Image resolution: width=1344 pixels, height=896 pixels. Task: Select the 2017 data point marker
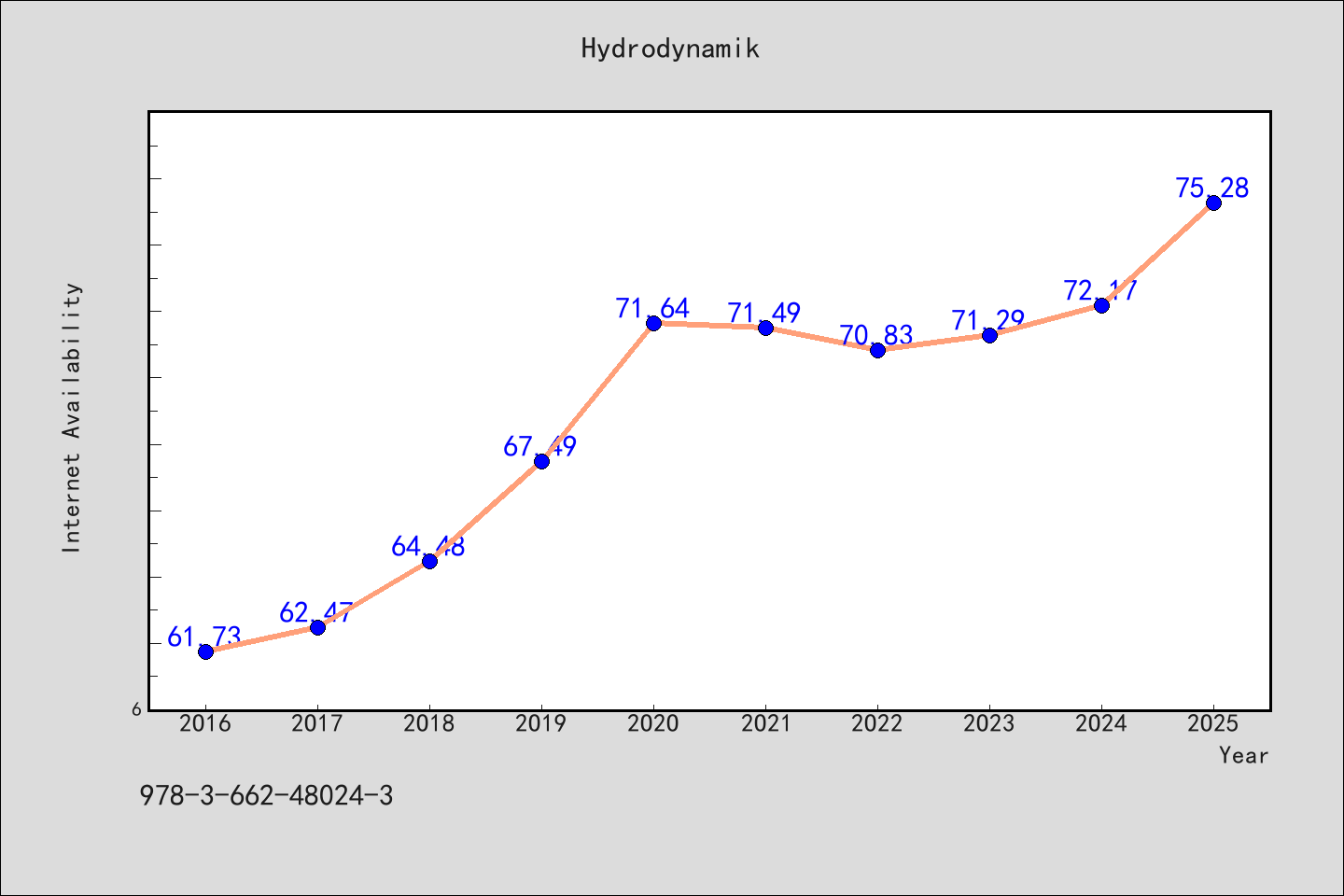click(317, 627)
